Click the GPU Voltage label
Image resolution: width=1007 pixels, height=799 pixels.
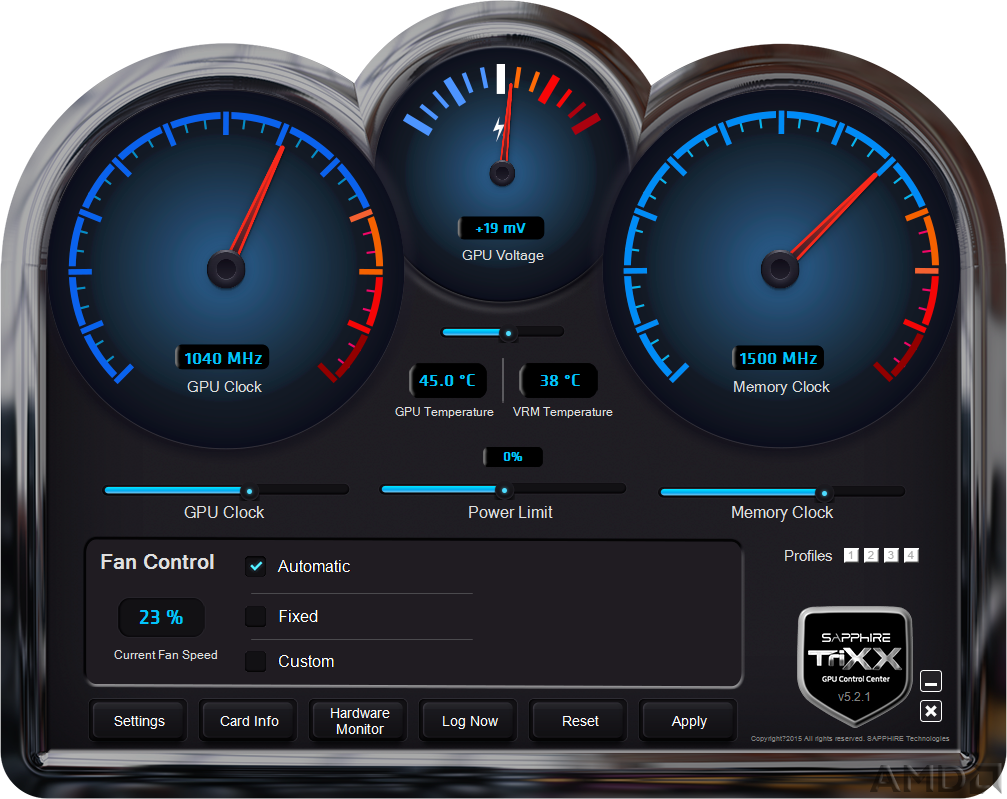click(x=503, y=255)
